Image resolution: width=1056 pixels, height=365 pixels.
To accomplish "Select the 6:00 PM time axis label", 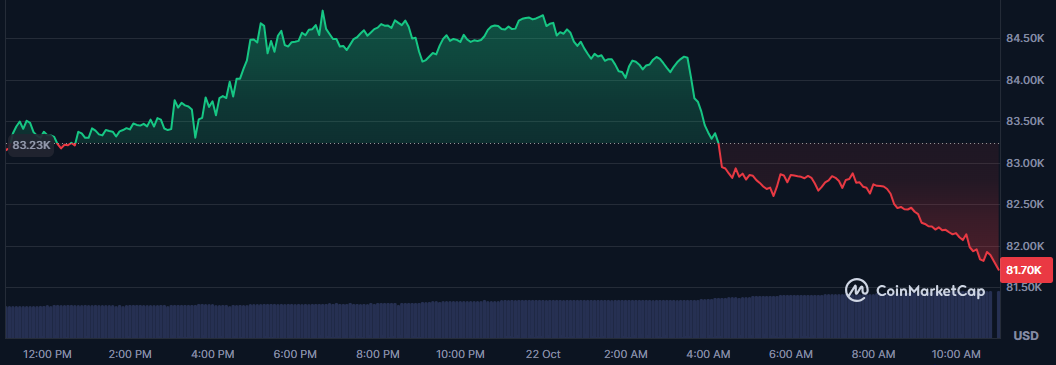I will [x=295, y=354].
